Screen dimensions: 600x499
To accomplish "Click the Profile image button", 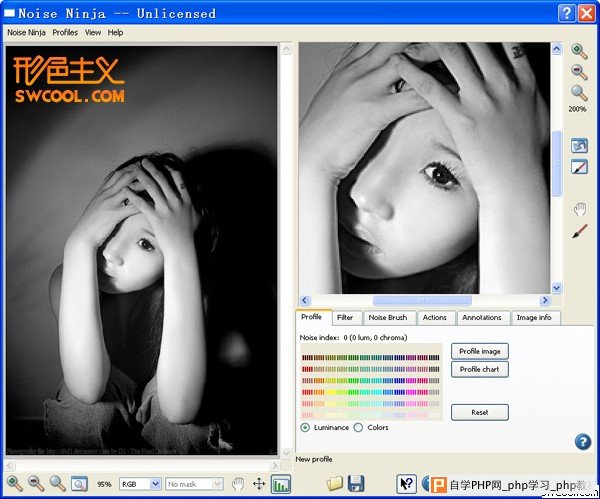I will tap(480, 351).
